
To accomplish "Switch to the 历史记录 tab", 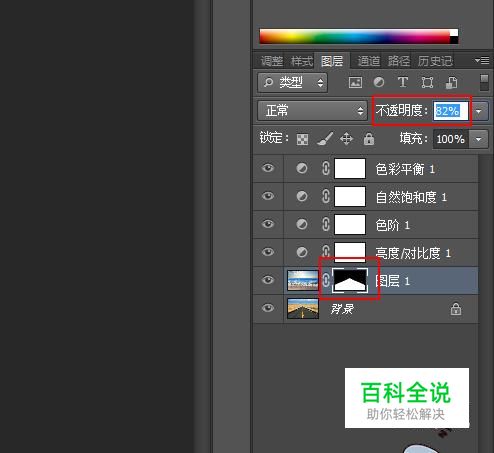I will pyautogui.click(x=435, y=61).
